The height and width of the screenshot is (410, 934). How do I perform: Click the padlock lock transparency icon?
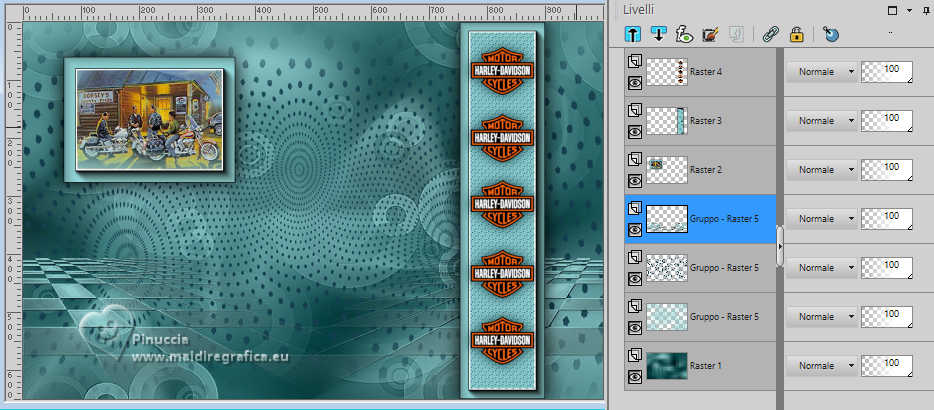[796, 35]
